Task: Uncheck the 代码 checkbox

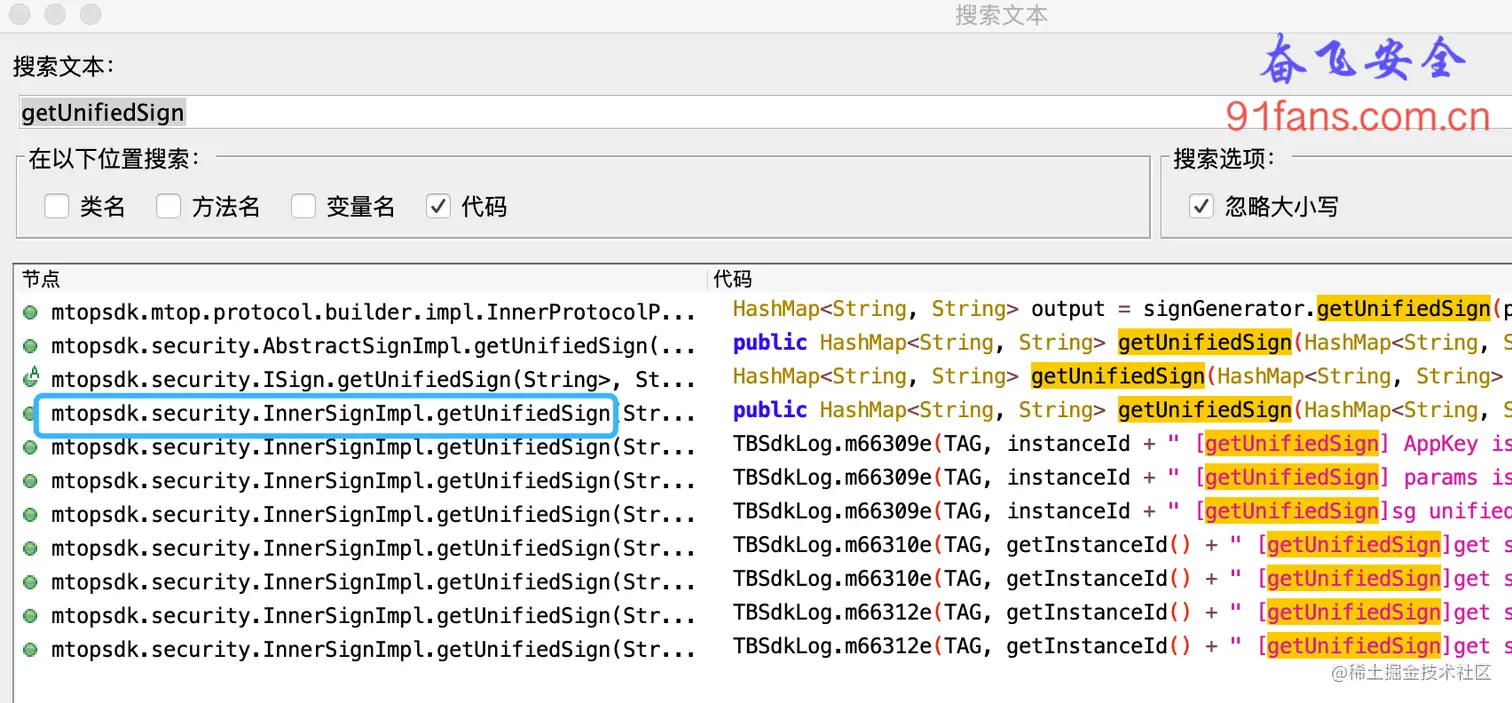Action: click(438, 206)
